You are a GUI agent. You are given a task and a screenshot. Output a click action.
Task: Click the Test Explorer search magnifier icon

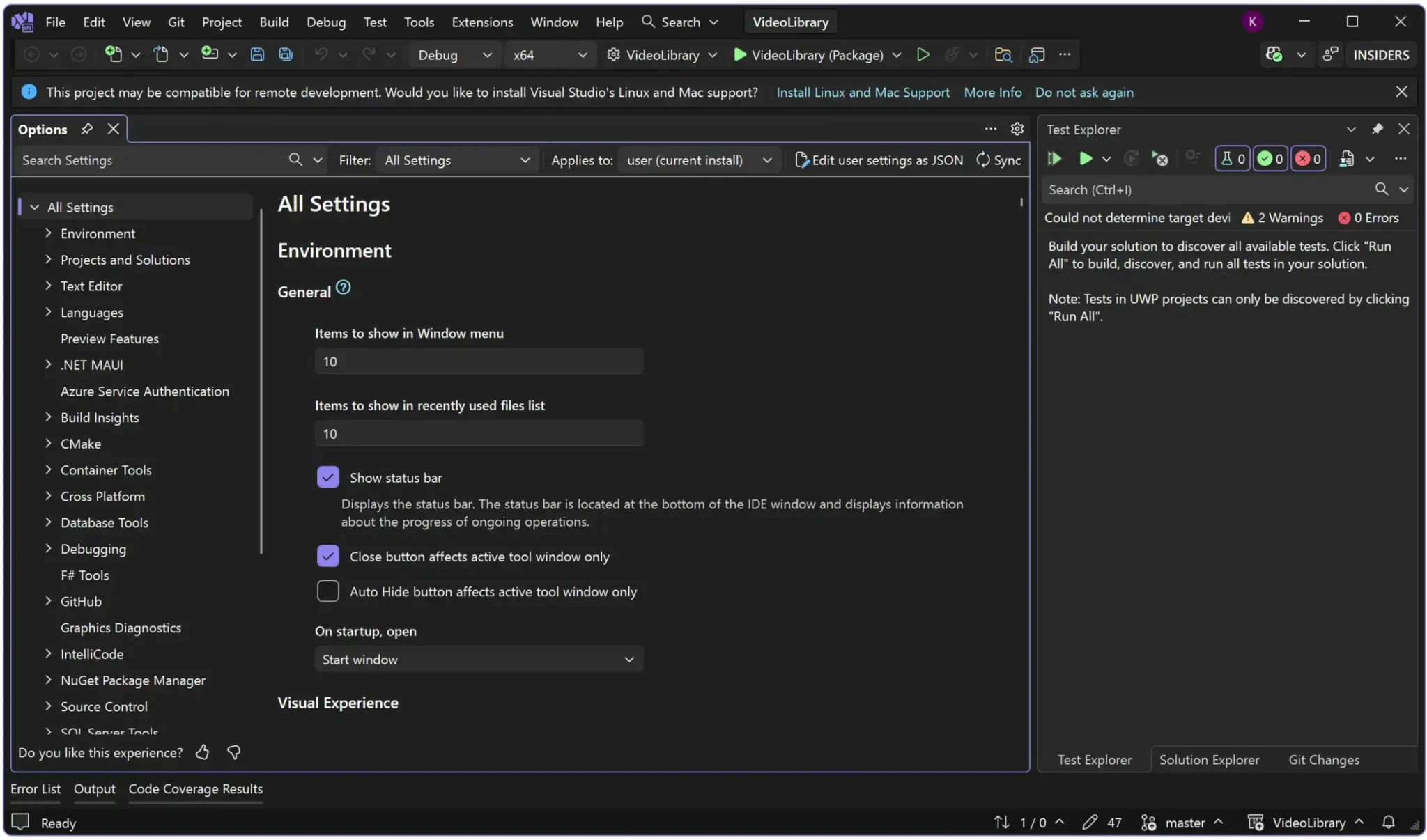[1381, 189]
